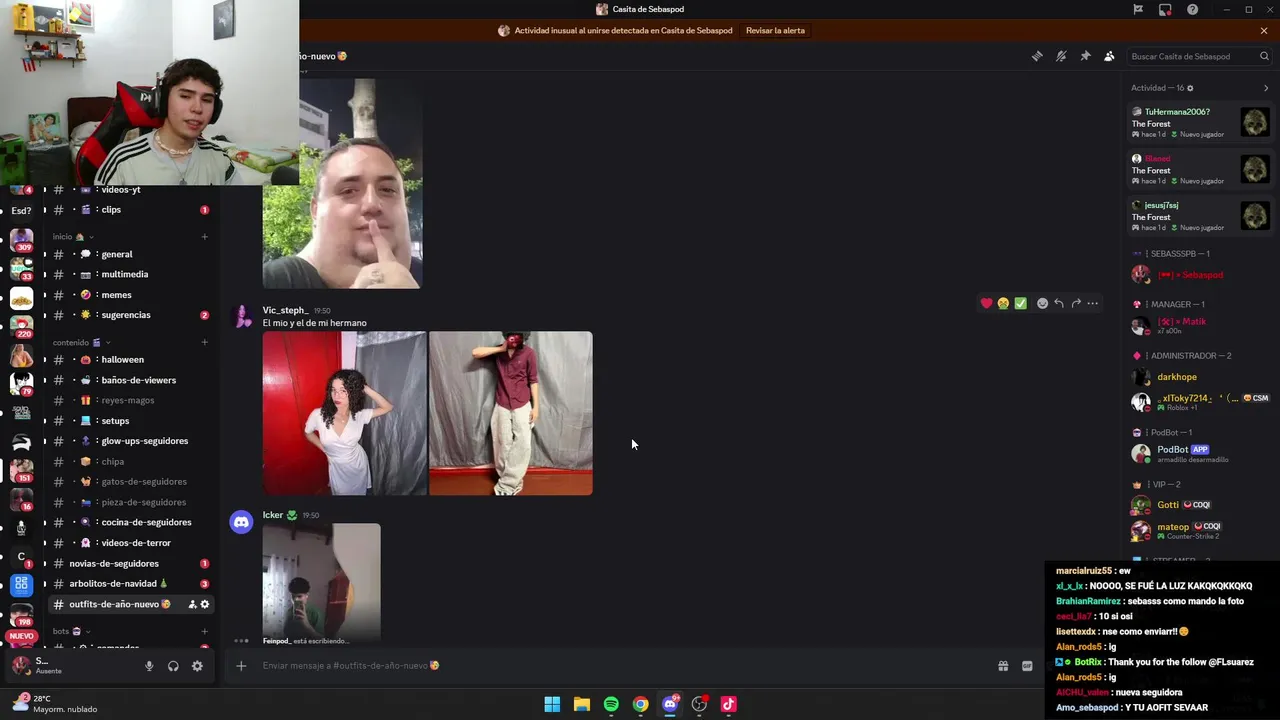
Task: Dismiss the unusual activity alert banner
Action: 1264,31
